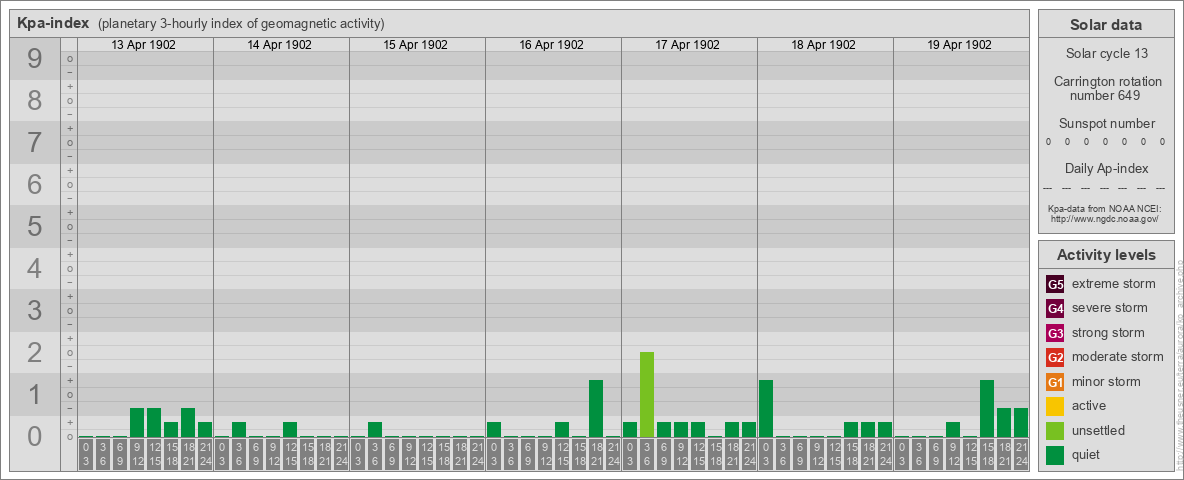This screenshot has height=480, width=1184.
Task: Click the moderate storm legend label
Action: (1118, 357)
